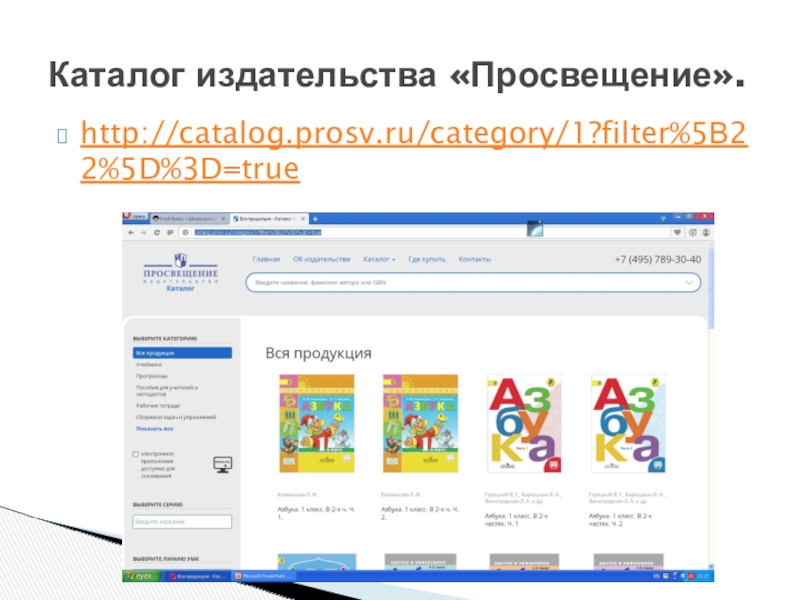Click the computer monitor electronic supplement icon
Image resolution: width=800 pixels, height=600 pixels.
click(x=222, y=464)
